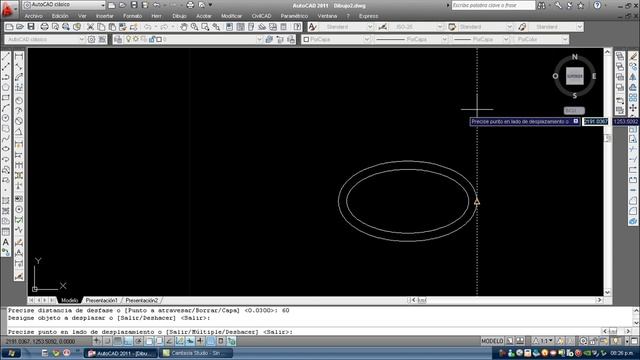
Task: Select the Rectangle tool in Draw toolbar
Action: 6,98
